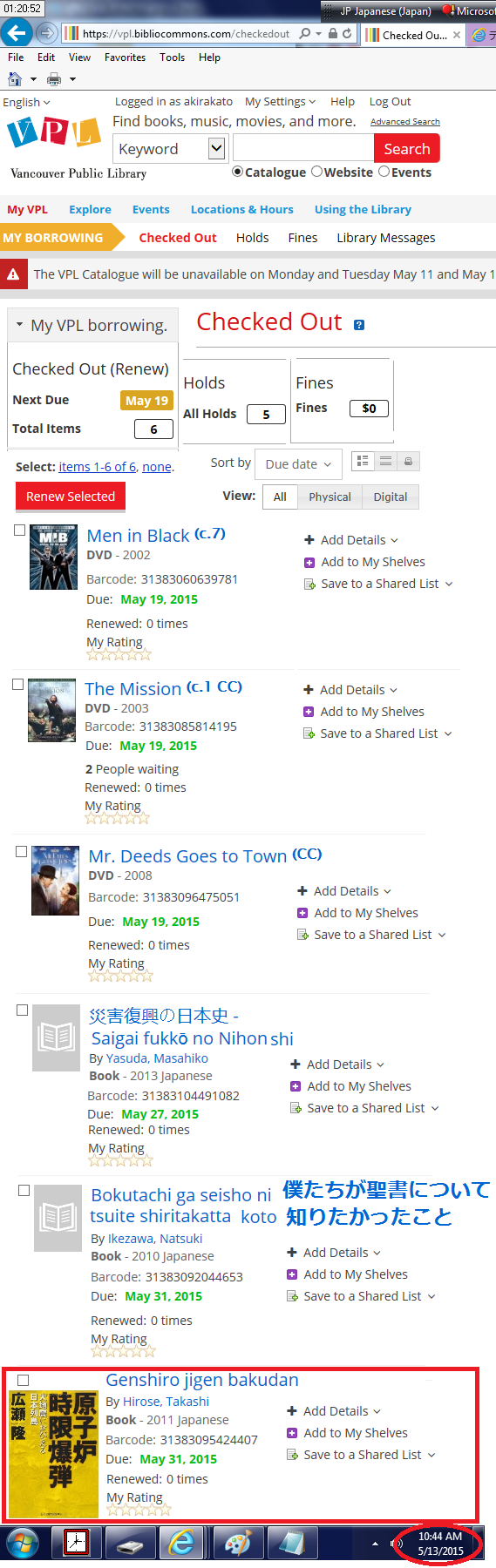Click the address bar search magnifier icon
This screenshot has width=496, height=1568.
(304, 33)
